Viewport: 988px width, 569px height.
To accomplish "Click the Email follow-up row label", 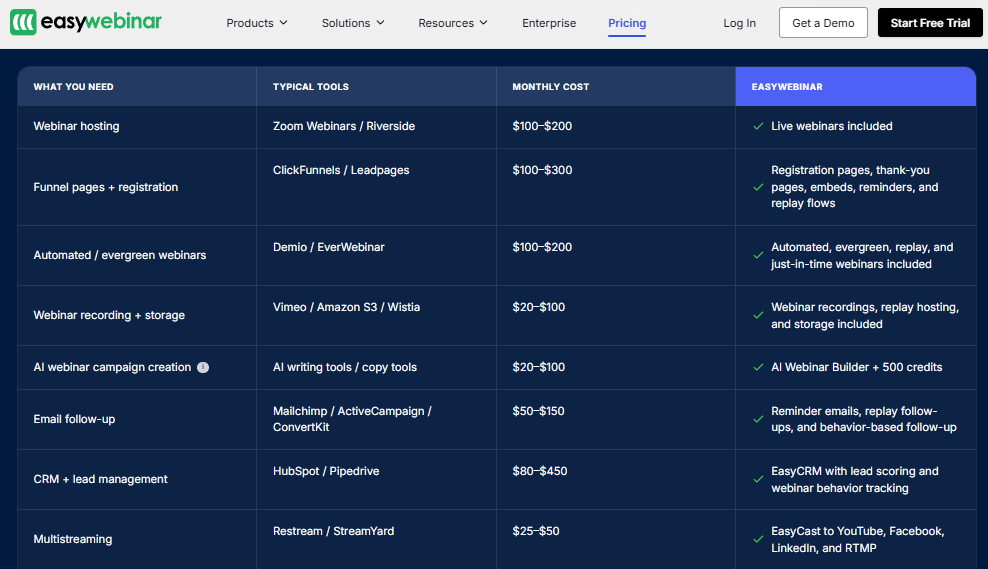I will 74,419.
